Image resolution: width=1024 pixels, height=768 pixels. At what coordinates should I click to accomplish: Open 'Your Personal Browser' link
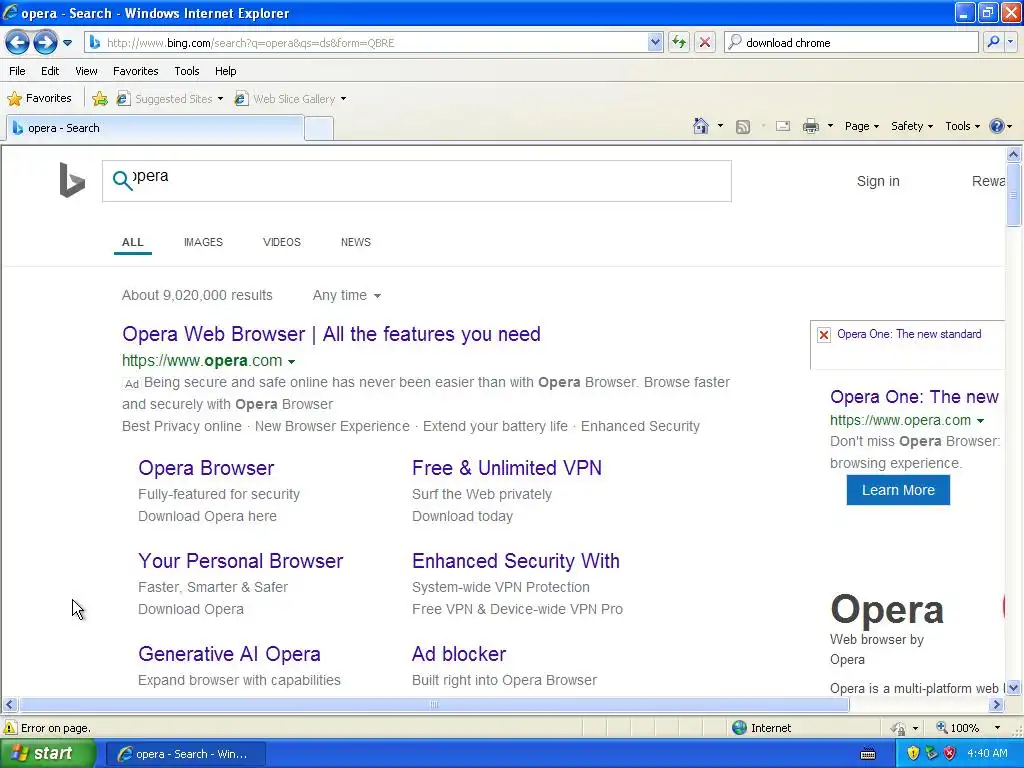(240, 561)
